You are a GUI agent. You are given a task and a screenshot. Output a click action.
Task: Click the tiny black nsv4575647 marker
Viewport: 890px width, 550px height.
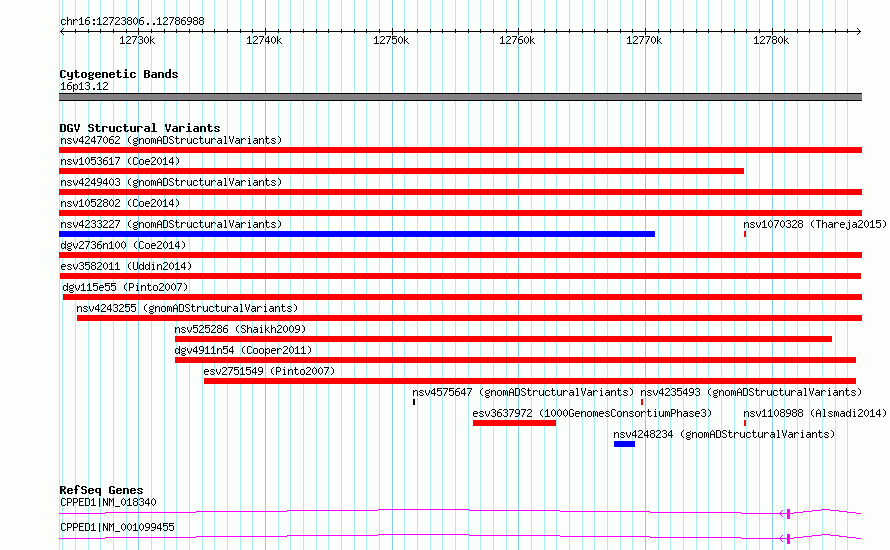pos(414,402)
